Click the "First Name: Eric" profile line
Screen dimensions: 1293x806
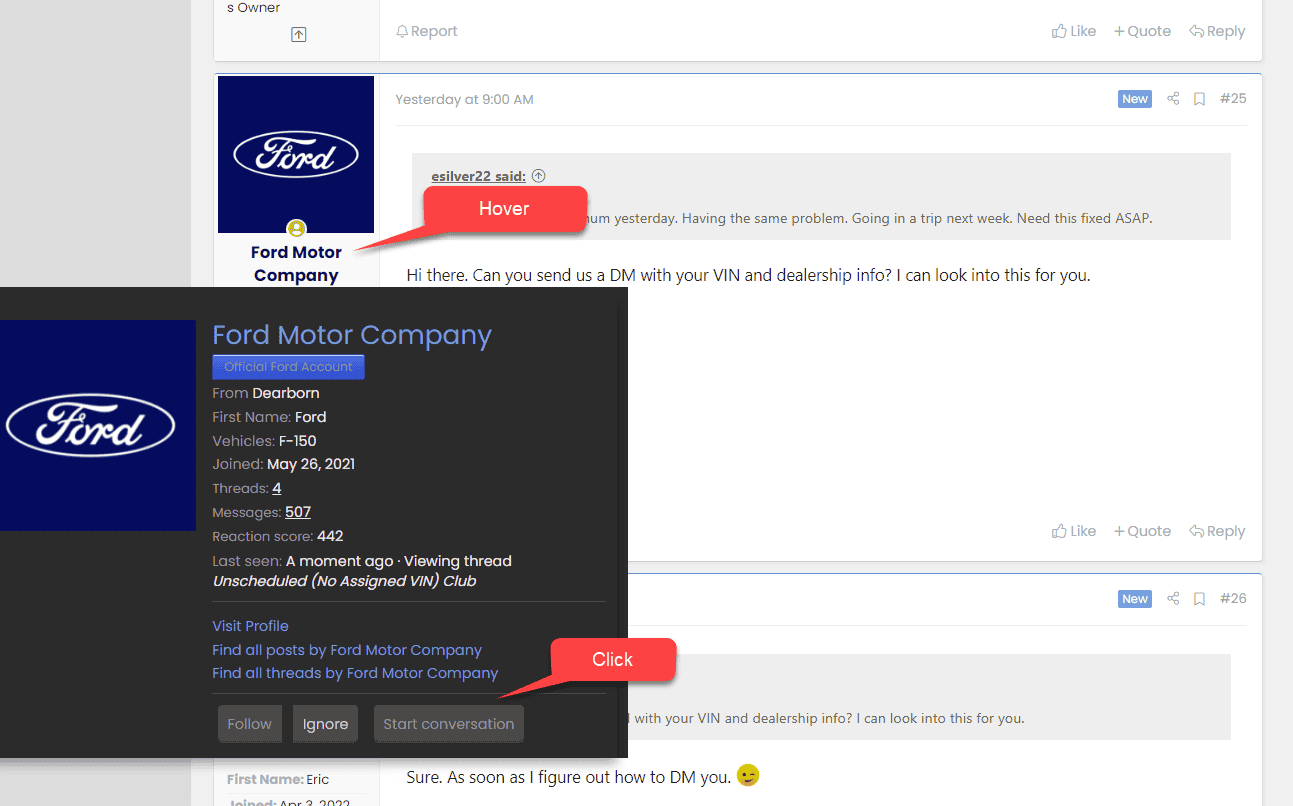(x=278, y=779)
